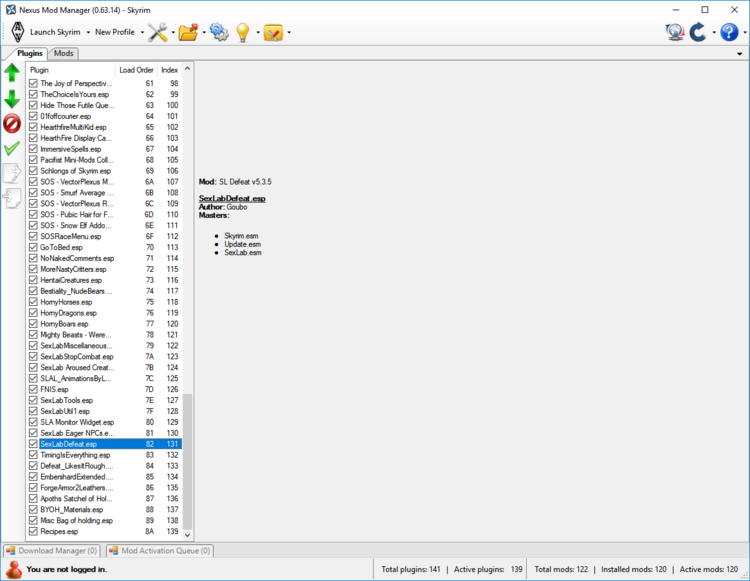Viewport: 750px width, 581px height.
Task: Uncheck The Joy of Perspective plugin
Action: [x=33, y=83]
